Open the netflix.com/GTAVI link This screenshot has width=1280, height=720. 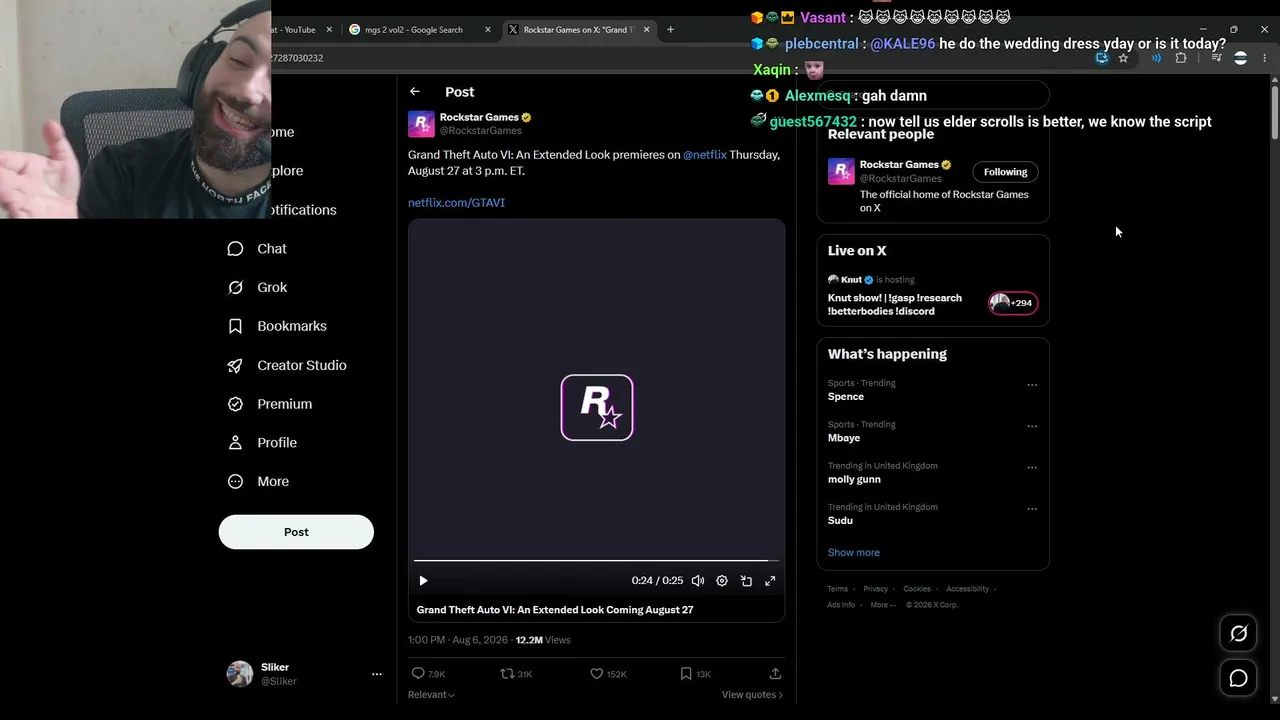pyautogui.click(x=456, y=203)
